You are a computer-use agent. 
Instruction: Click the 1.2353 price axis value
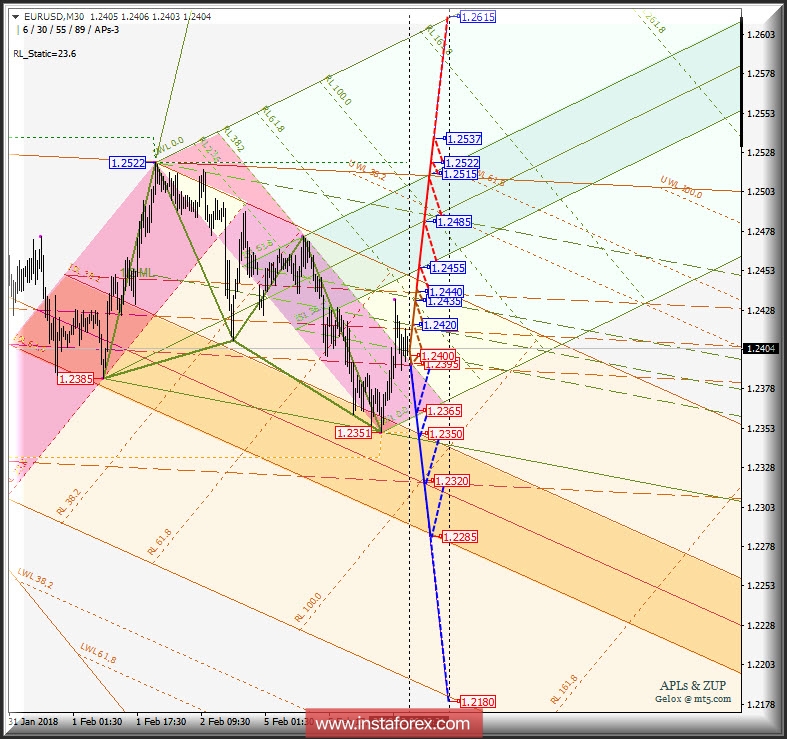click(761, 428)
